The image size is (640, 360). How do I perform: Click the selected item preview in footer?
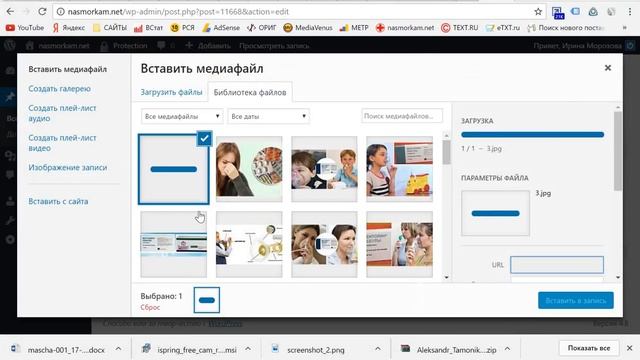(x=207, y=300)
